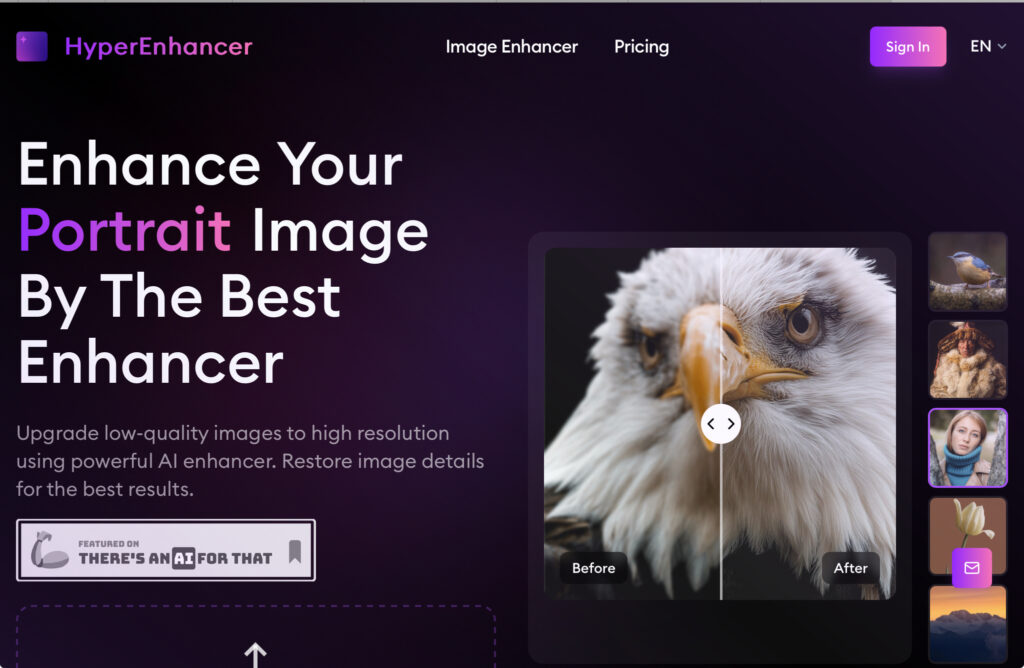The image size is (1024, 668).
Task: Open the There's An AI For That badge
Action: [x=166, y=550]
